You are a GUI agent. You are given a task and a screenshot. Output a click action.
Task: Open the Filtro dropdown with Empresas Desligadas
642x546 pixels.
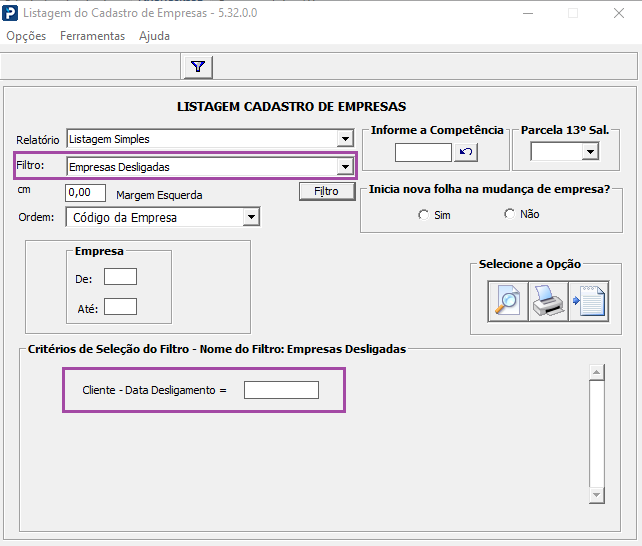coord(345,167)
